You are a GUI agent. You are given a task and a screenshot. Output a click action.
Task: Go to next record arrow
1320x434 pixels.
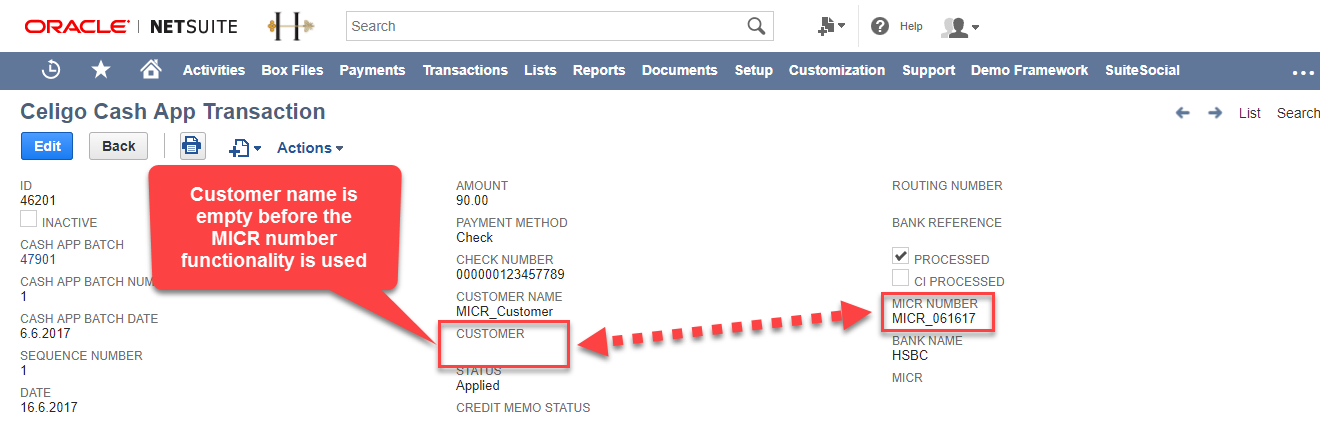click(1215, 113)
